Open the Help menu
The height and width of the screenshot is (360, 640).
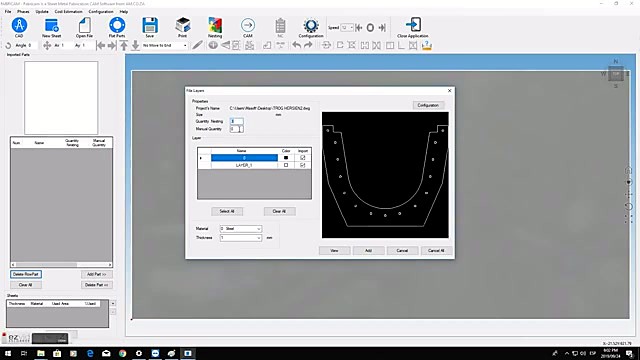tap(124, 11)
